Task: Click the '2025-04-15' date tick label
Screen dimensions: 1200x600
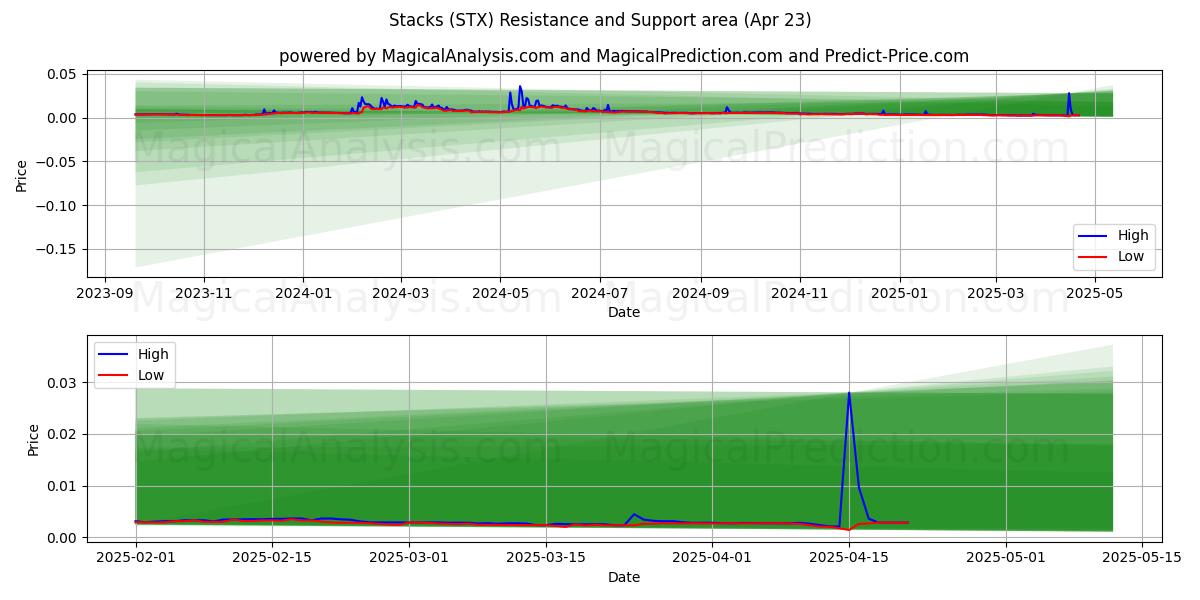Action: (x=849, y=558)
